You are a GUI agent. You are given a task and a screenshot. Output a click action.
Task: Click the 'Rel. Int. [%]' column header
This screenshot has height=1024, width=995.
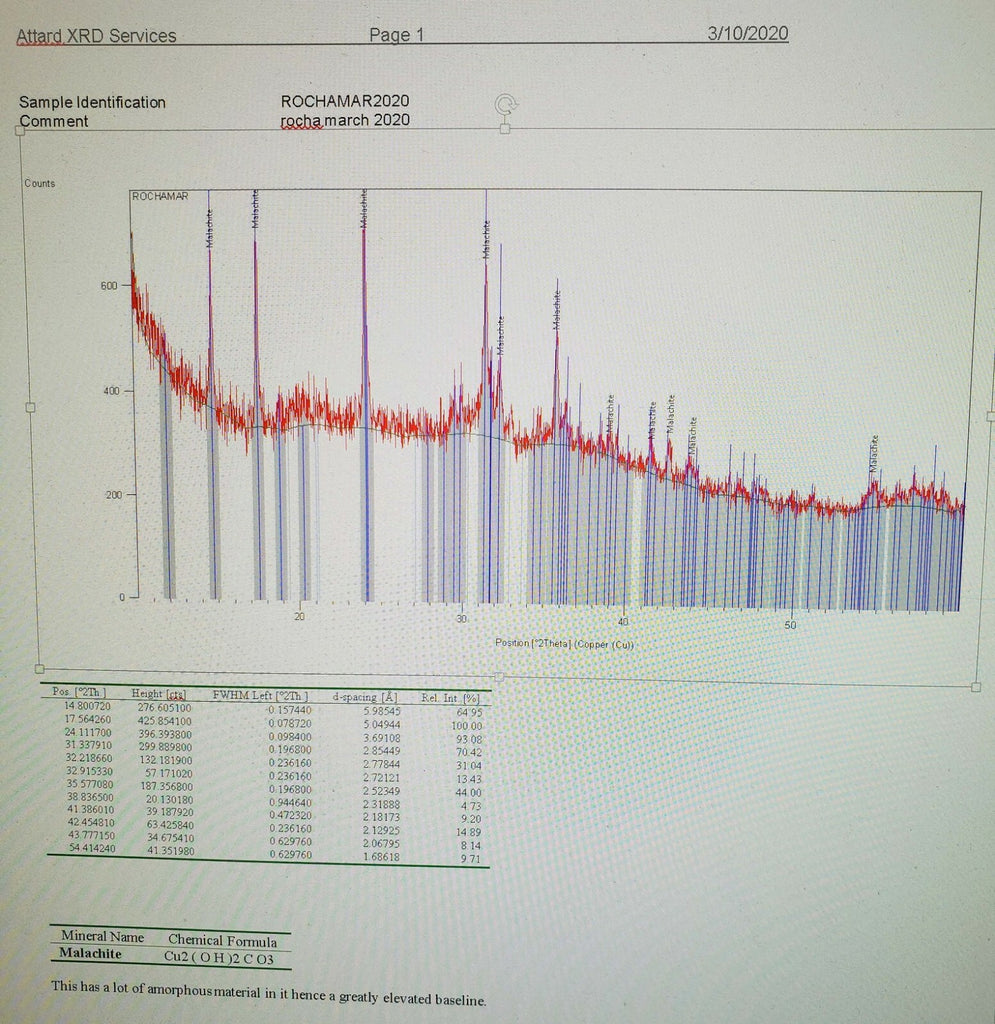click(x=451, y=697)
